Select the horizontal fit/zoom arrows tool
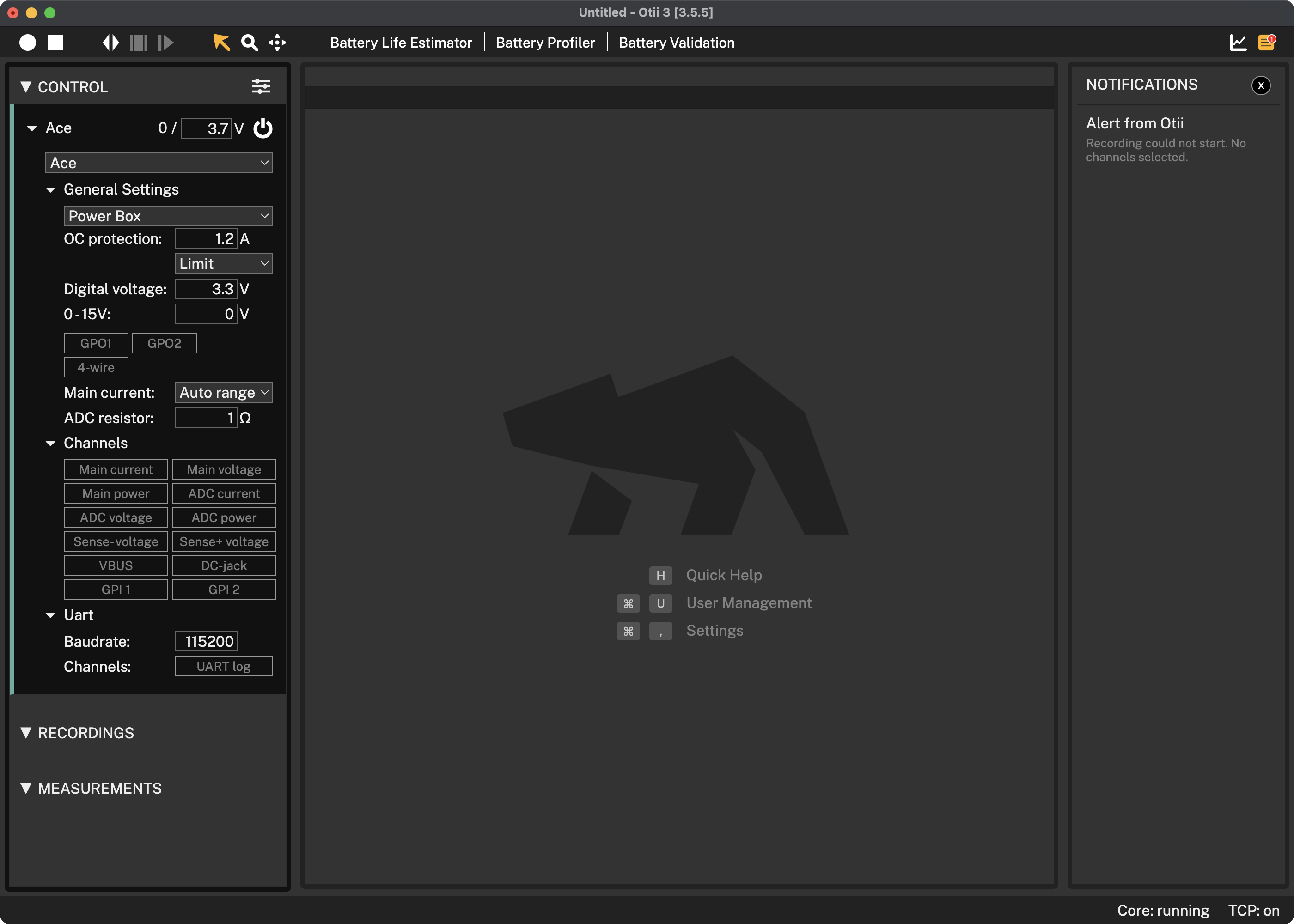1294x924 pixels. pos(110,43)
